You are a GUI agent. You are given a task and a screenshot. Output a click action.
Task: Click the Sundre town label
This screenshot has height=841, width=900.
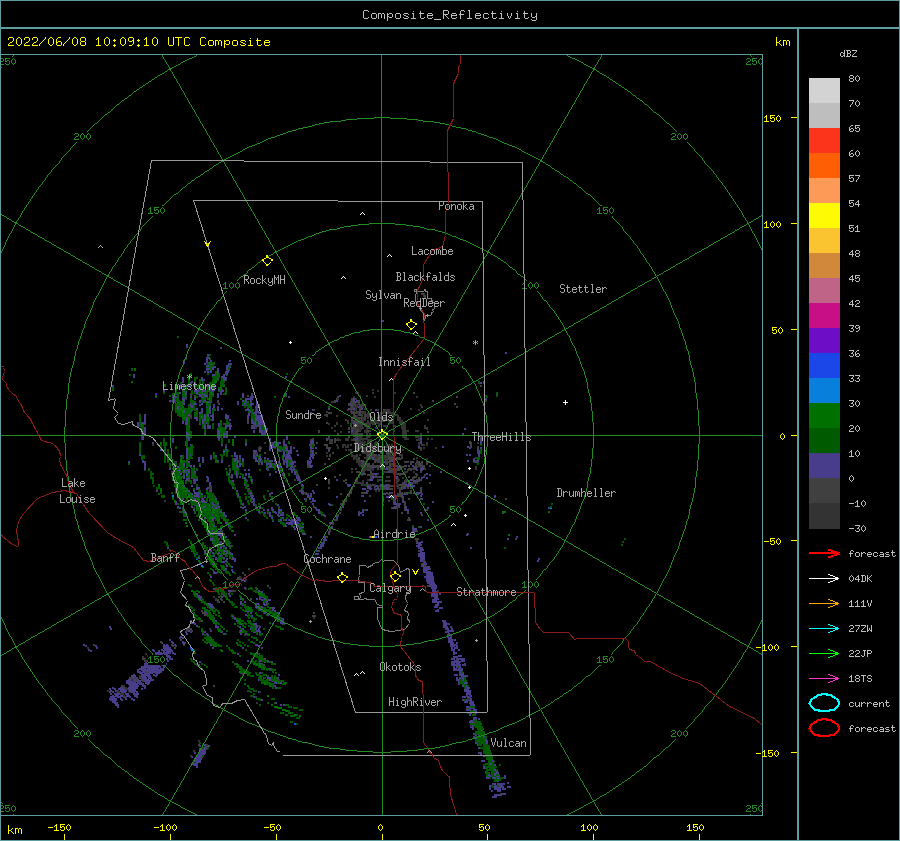[303, 414]
